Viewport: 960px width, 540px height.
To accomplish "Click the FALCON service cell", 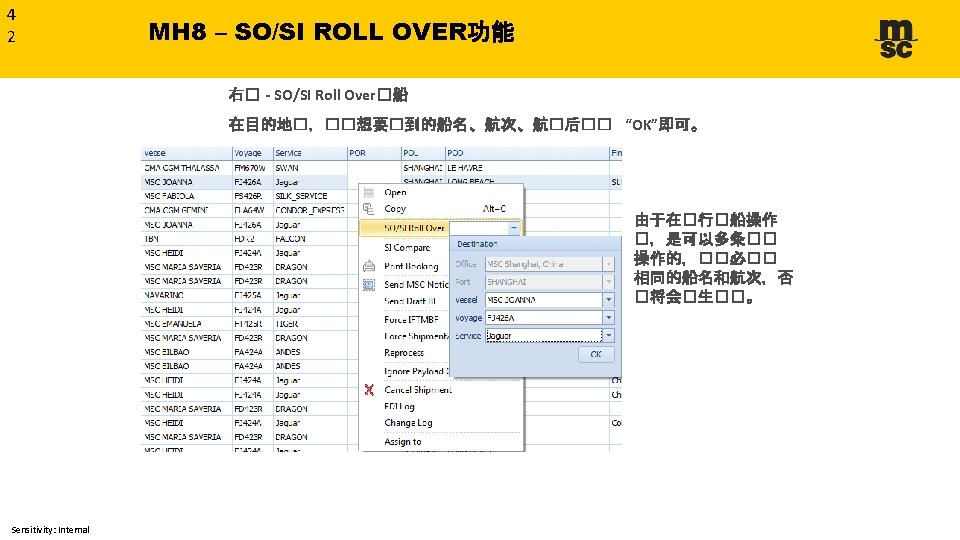I will point(310,239).
